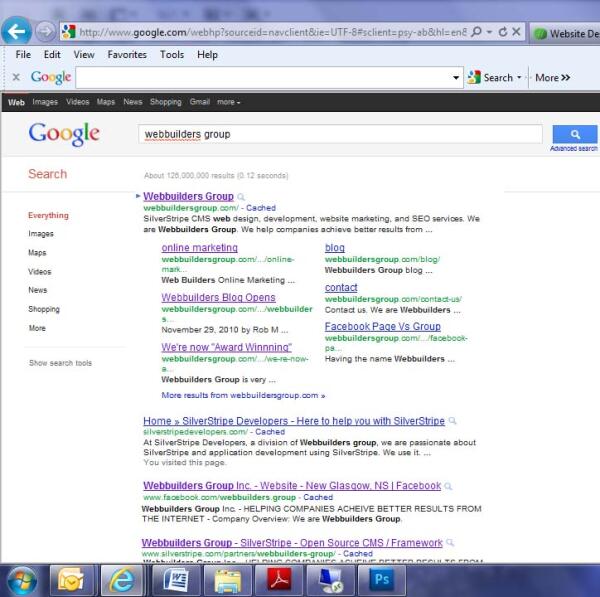Viewport: 600px width, 597px height.
Task: Filter results by Maps in left sidebar
Action: (x=37, y=253)
